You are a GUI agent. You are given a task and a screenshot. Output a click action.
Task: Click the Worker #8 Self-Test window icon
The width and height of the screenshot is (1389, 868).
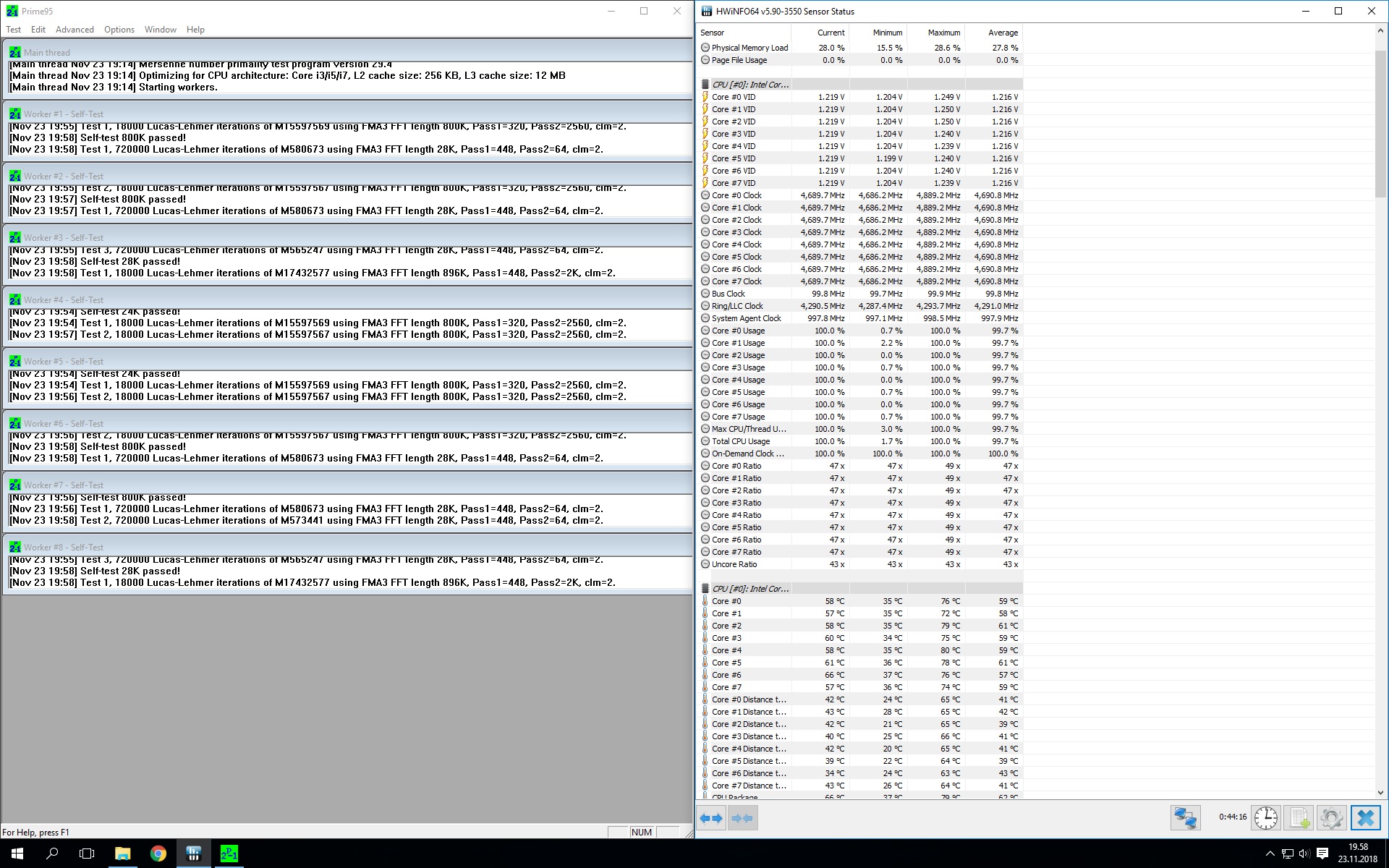pos(15,547)
